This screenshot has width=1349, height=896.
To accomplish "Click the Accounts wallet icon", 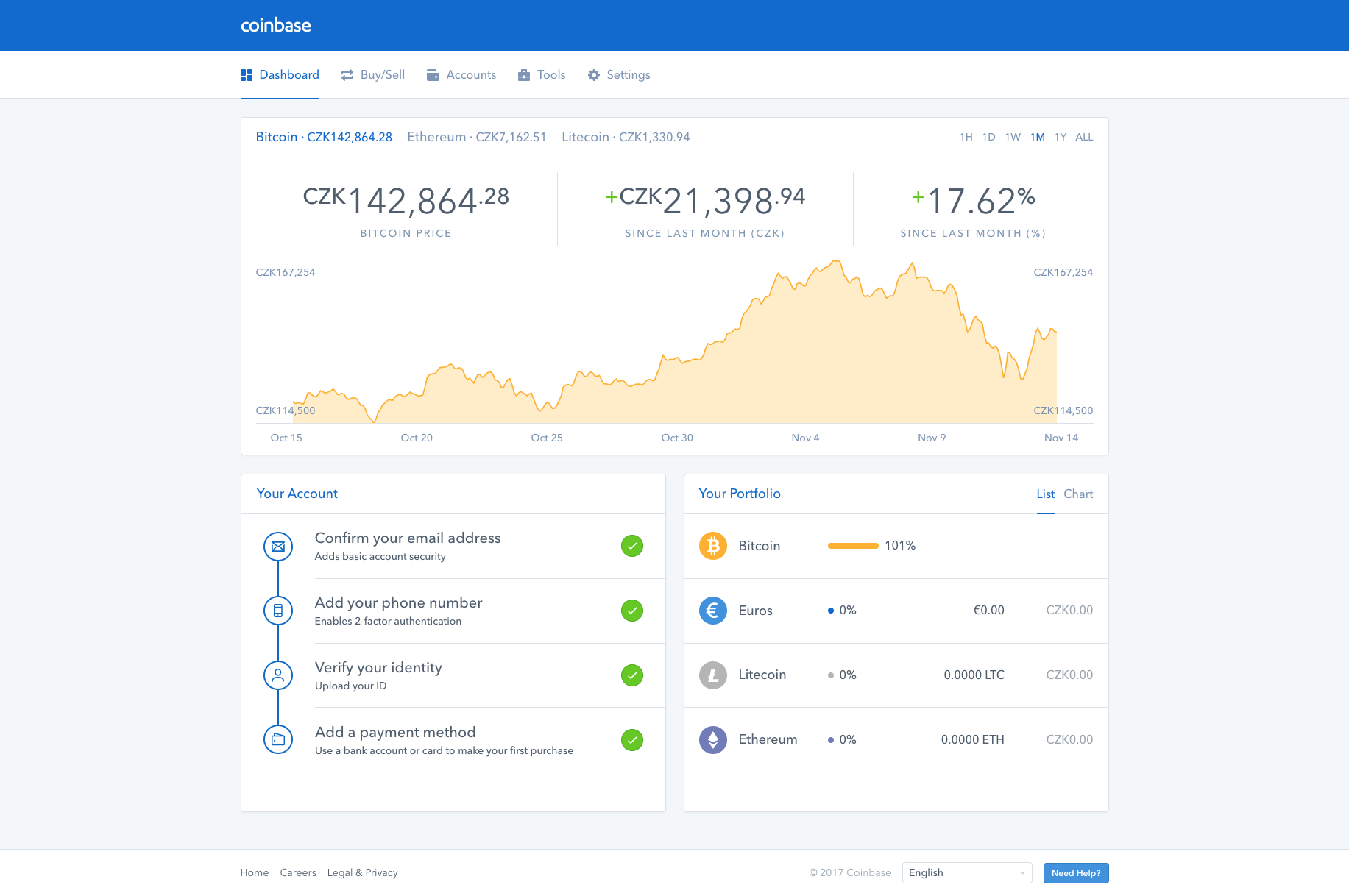I will point(433,75).
